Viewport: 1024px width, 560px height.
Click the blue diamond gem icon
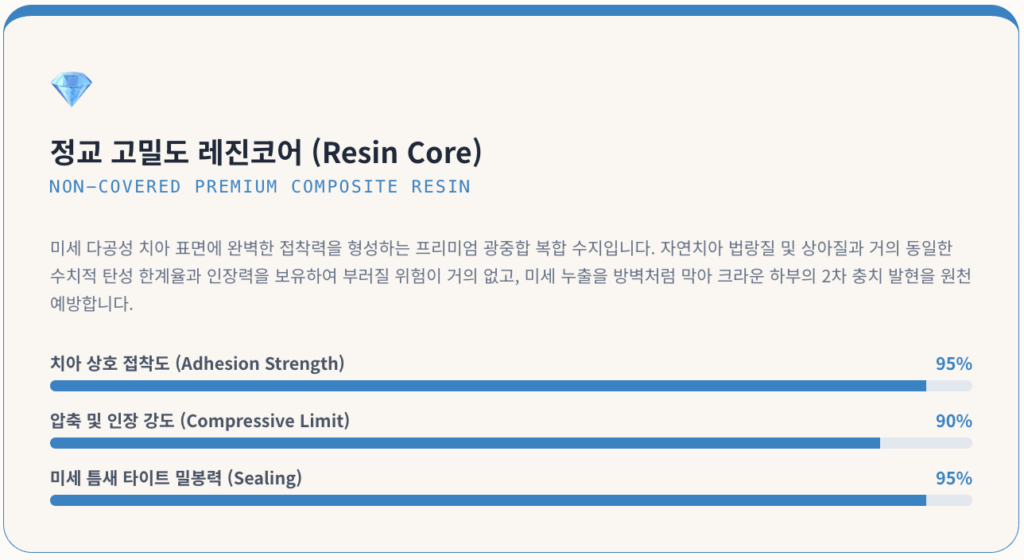pyautogui.click(x=71, y=89)
